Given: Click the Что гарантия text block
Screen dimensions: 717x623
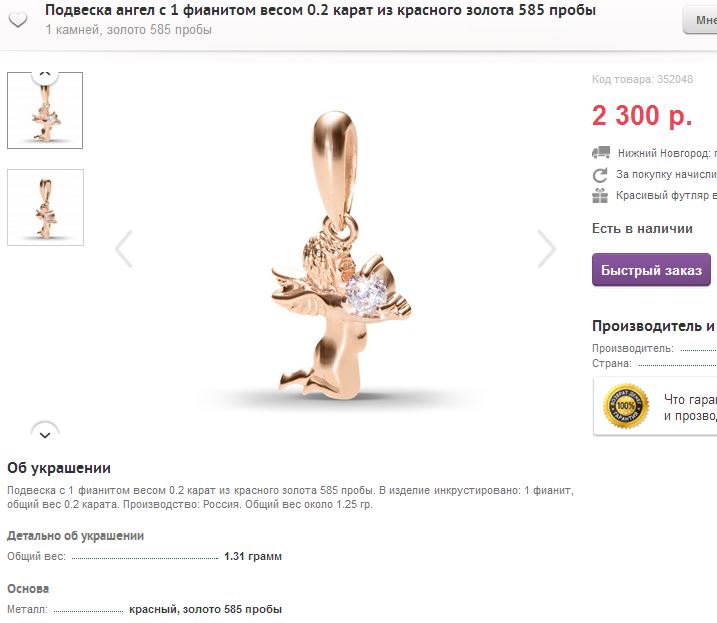Looking at the screenshot, I should point(690,407).
